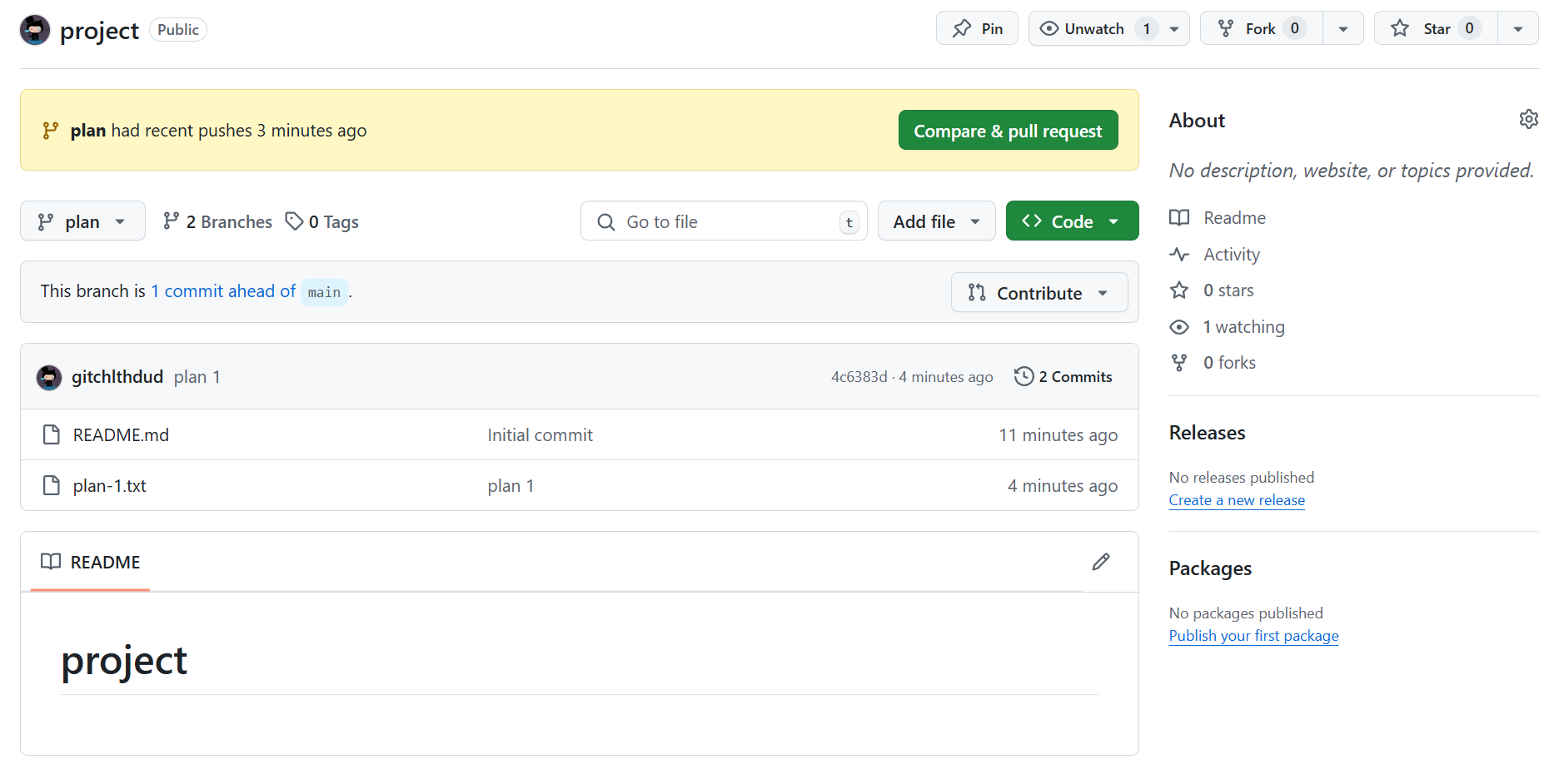
Task: Open README.md file
Action: 121,435
